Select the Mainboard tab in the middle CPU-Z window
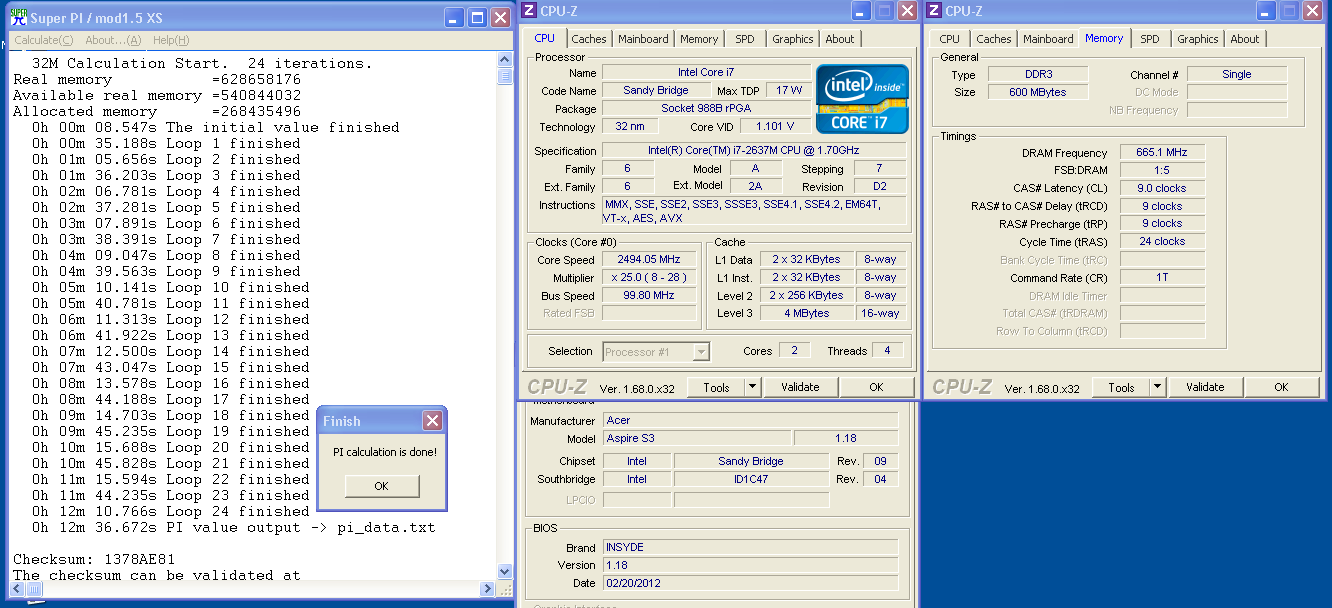This screenshot has width=1332, height=608. pyautogui.click(x=643, y=39)
